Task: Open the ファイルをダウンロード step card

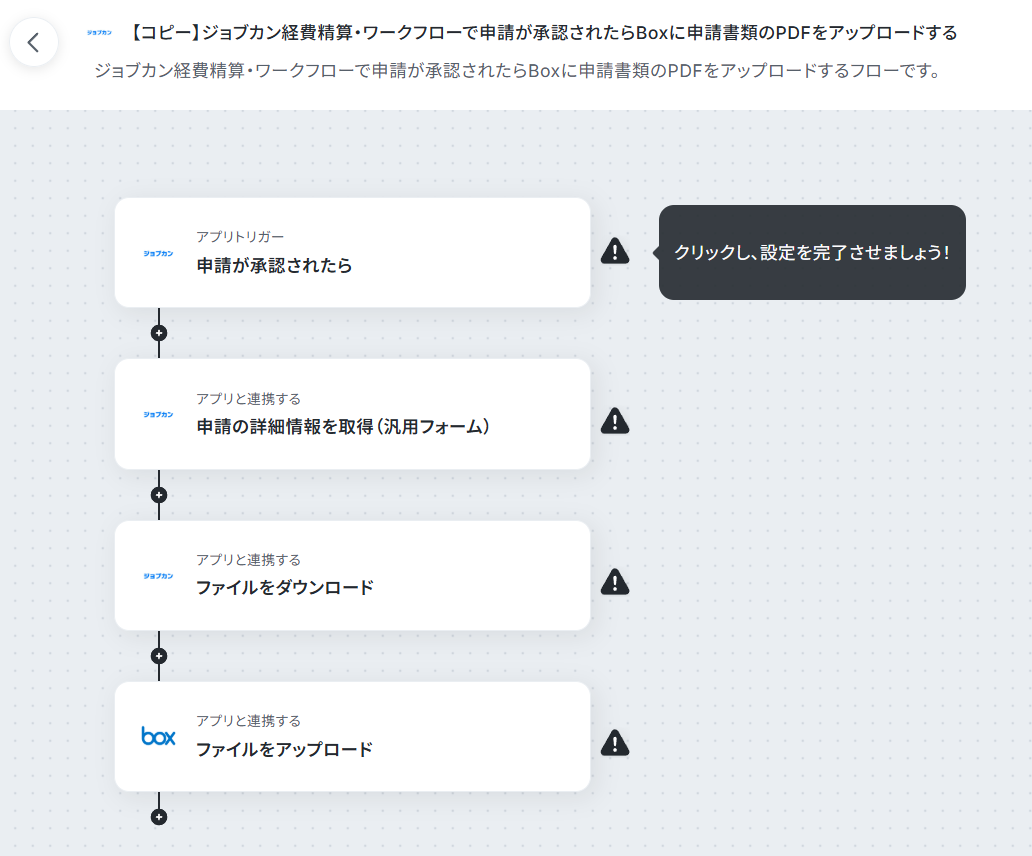Action: tap(352, 576)
